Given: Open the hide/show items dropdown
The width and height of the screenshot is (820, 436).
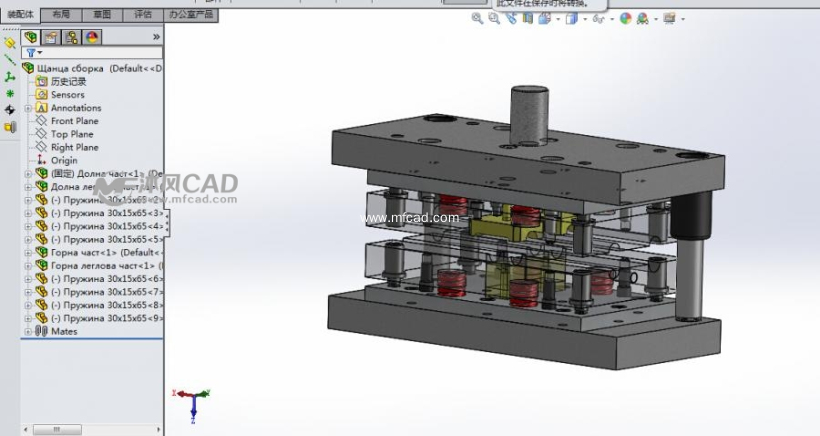Looking at the screenshot, I should 610,18.
